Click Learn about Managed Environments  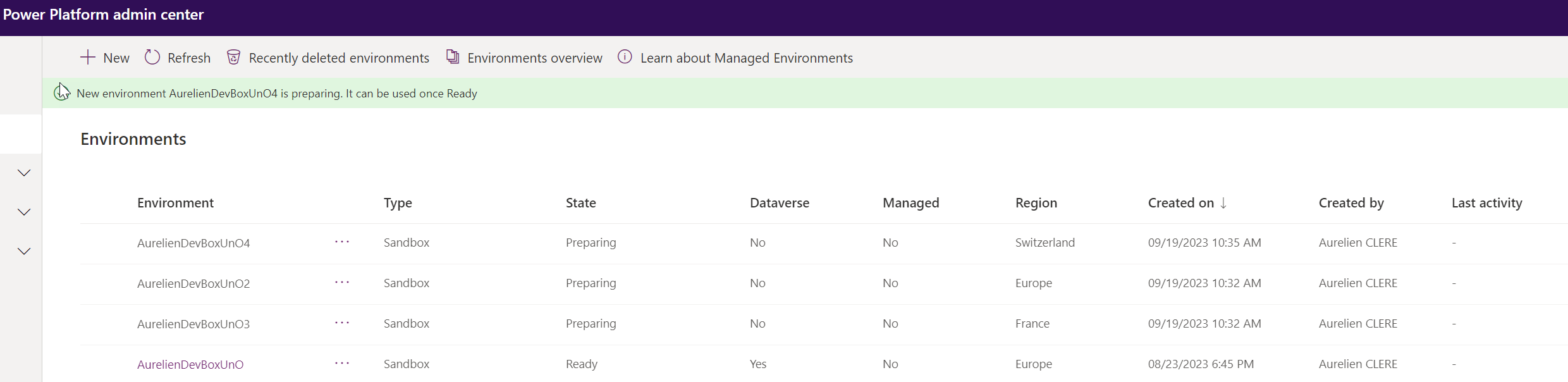(746, 58)
